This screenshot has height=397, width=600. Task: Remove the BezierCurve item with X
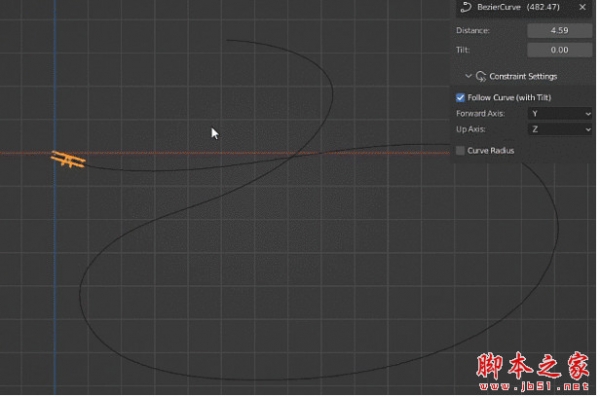[582, 7]
